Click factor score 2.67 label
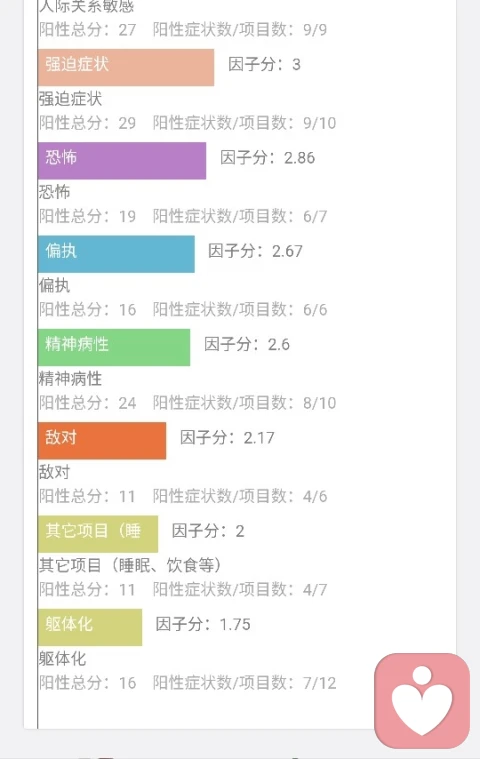 tap(255, 251)
